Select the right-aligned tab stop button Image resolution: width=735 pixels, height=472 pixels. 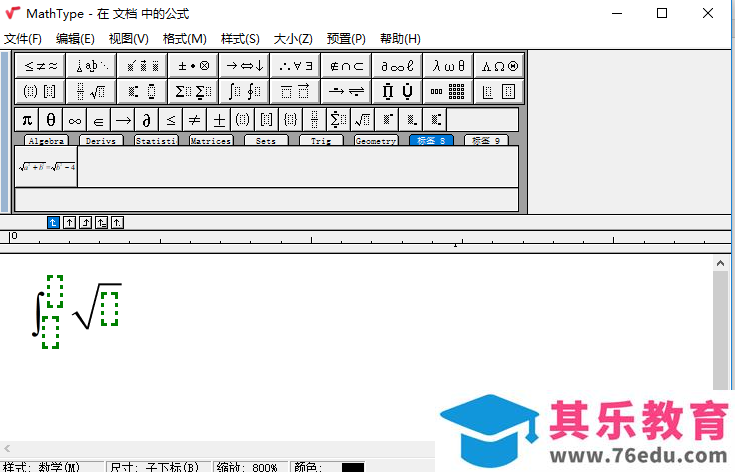(x=85, y=223)
